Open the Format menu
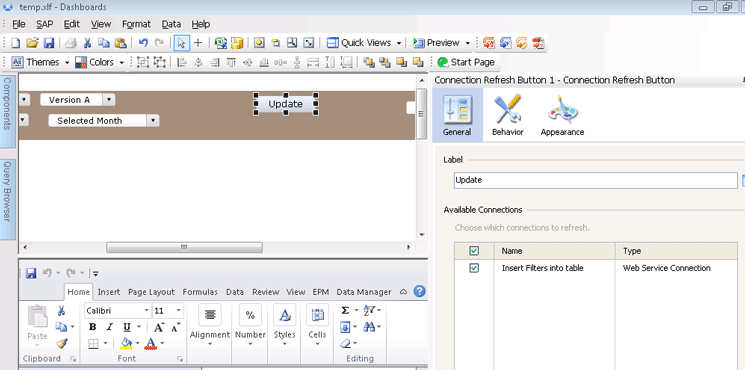The height and width of the screenshot is (370, 745). click(136, 24)
